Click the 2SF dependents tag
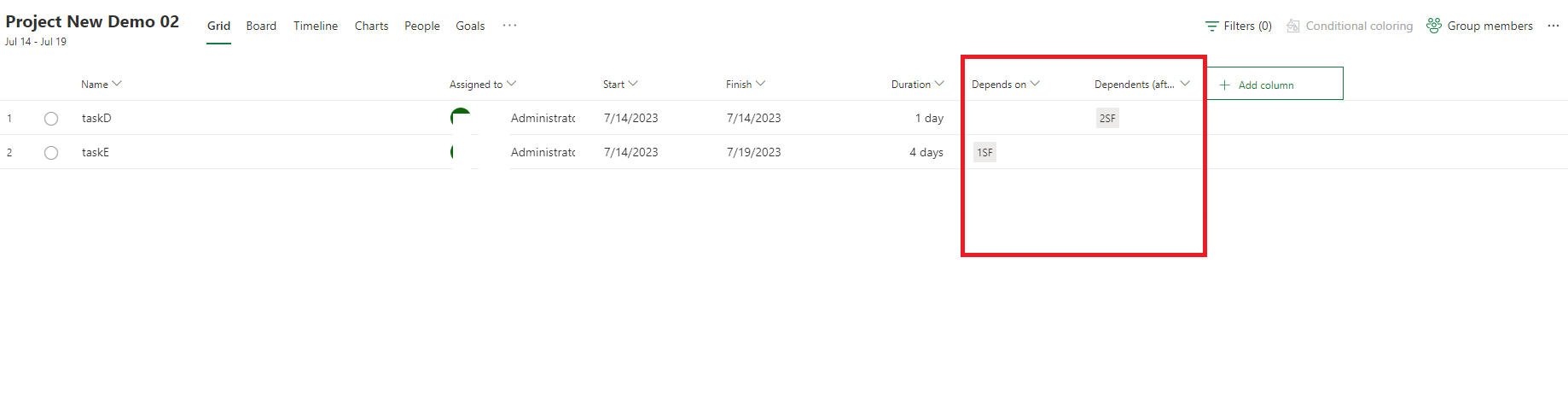Screen dimensions: 1568x404 pyautogui.click(x=1107, y=118)
